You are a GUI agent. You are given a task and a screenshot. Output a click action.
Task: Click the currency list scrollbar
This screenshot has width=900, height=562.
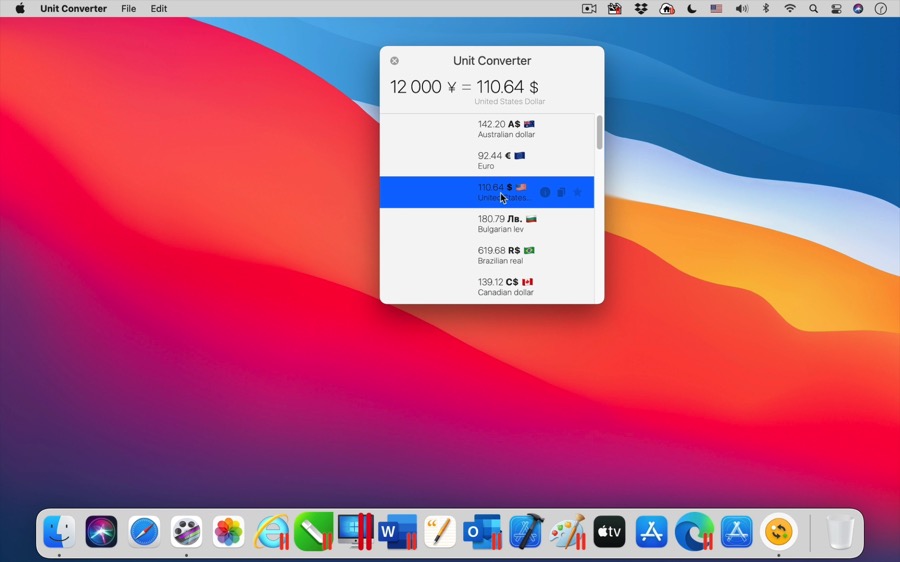(599, 133)
